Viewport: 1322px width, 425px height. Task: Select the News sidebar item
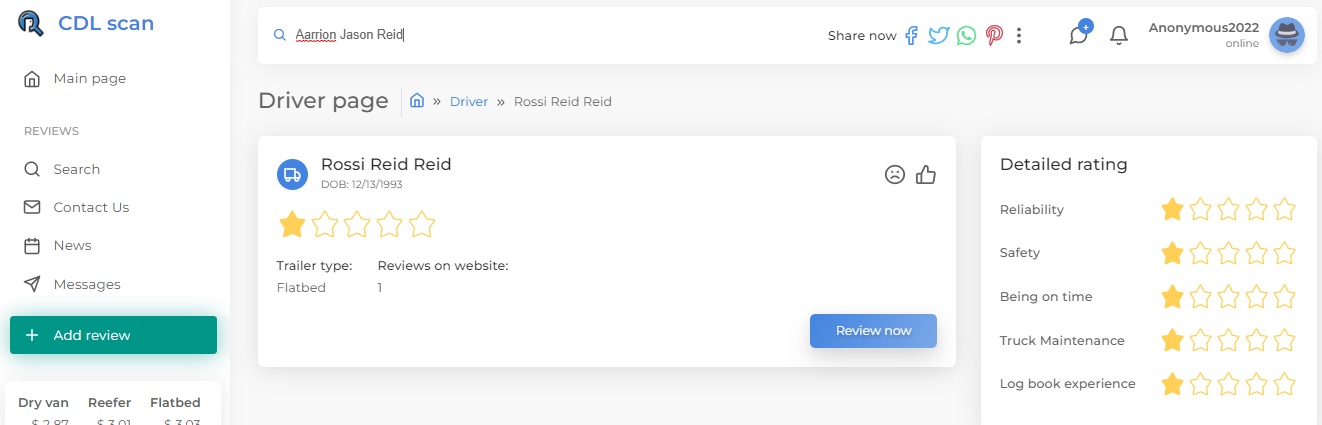(x=72, y=245)
